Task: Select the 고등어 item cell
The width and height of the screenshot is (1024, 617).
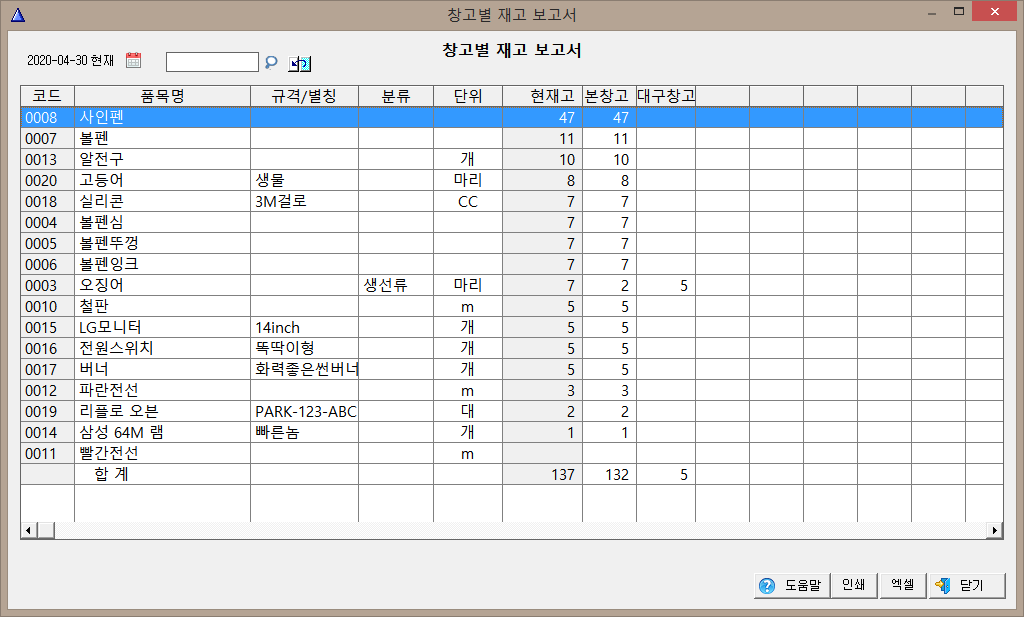Action: click(163, 180)
